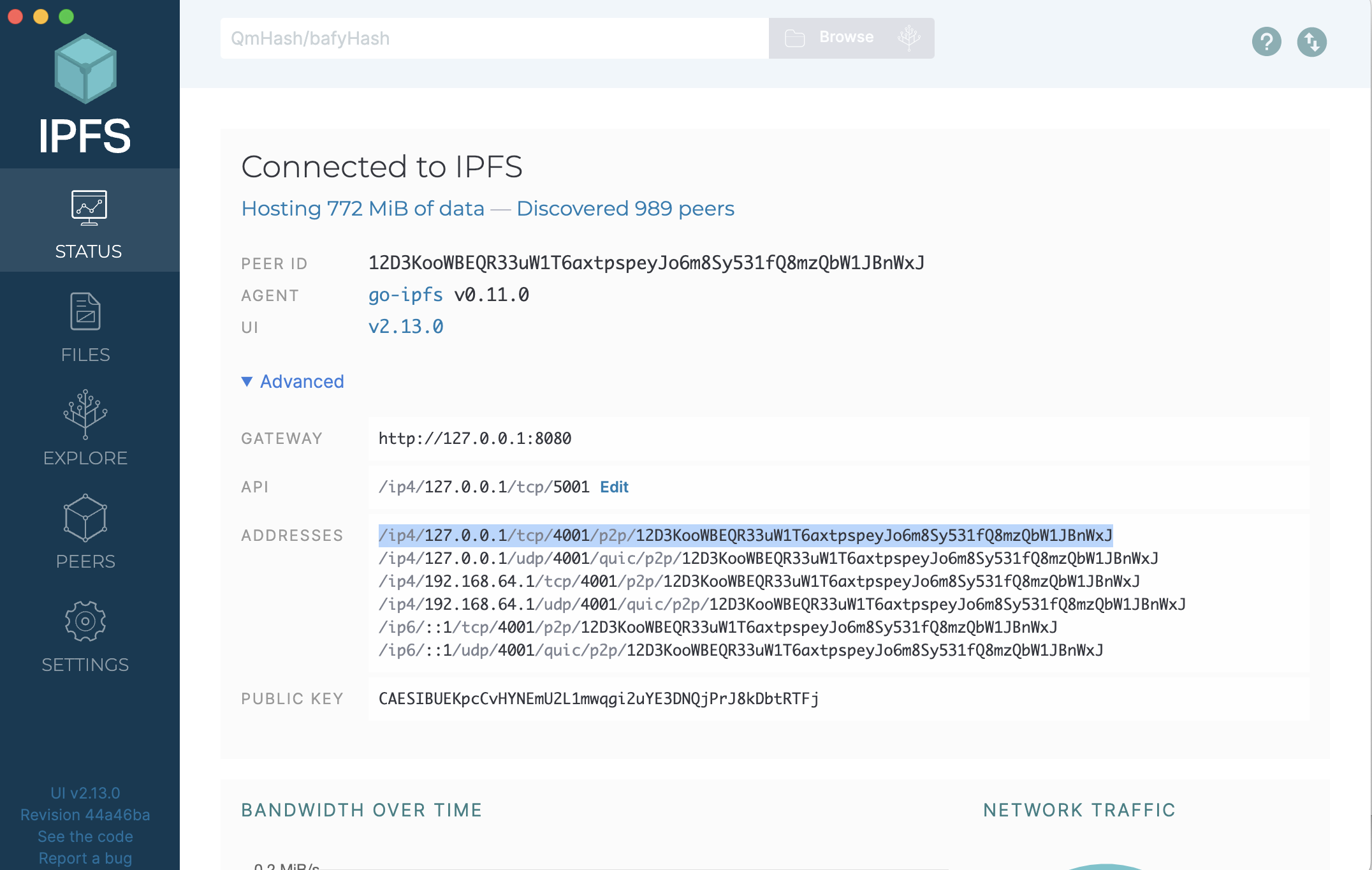Open the Report a bug link
Viewport: 1372px width, 870px height.
[85, 858]
